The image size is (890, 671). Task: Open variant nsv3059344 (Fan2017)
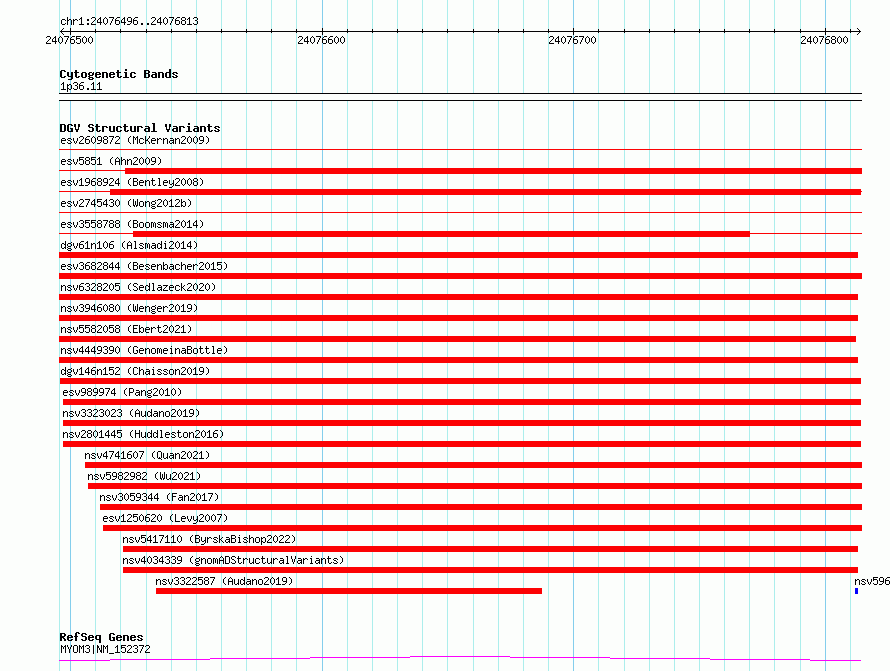[x=159, y=497]
